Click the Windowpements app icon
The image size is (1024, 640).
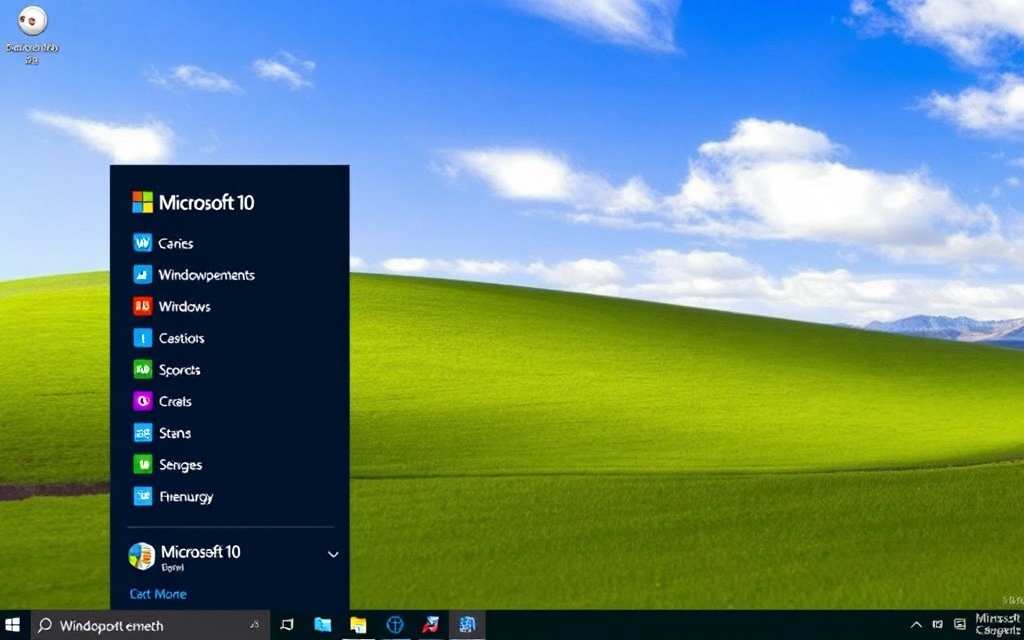142,274
